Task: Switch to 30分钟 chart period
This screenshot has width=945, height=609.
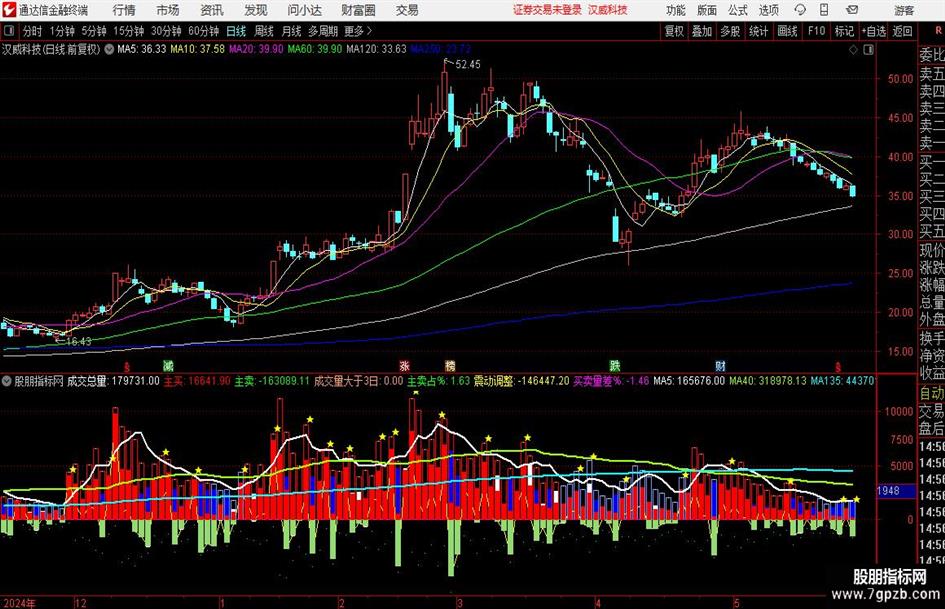Action: pyautogui.click(x=166, y=31)
